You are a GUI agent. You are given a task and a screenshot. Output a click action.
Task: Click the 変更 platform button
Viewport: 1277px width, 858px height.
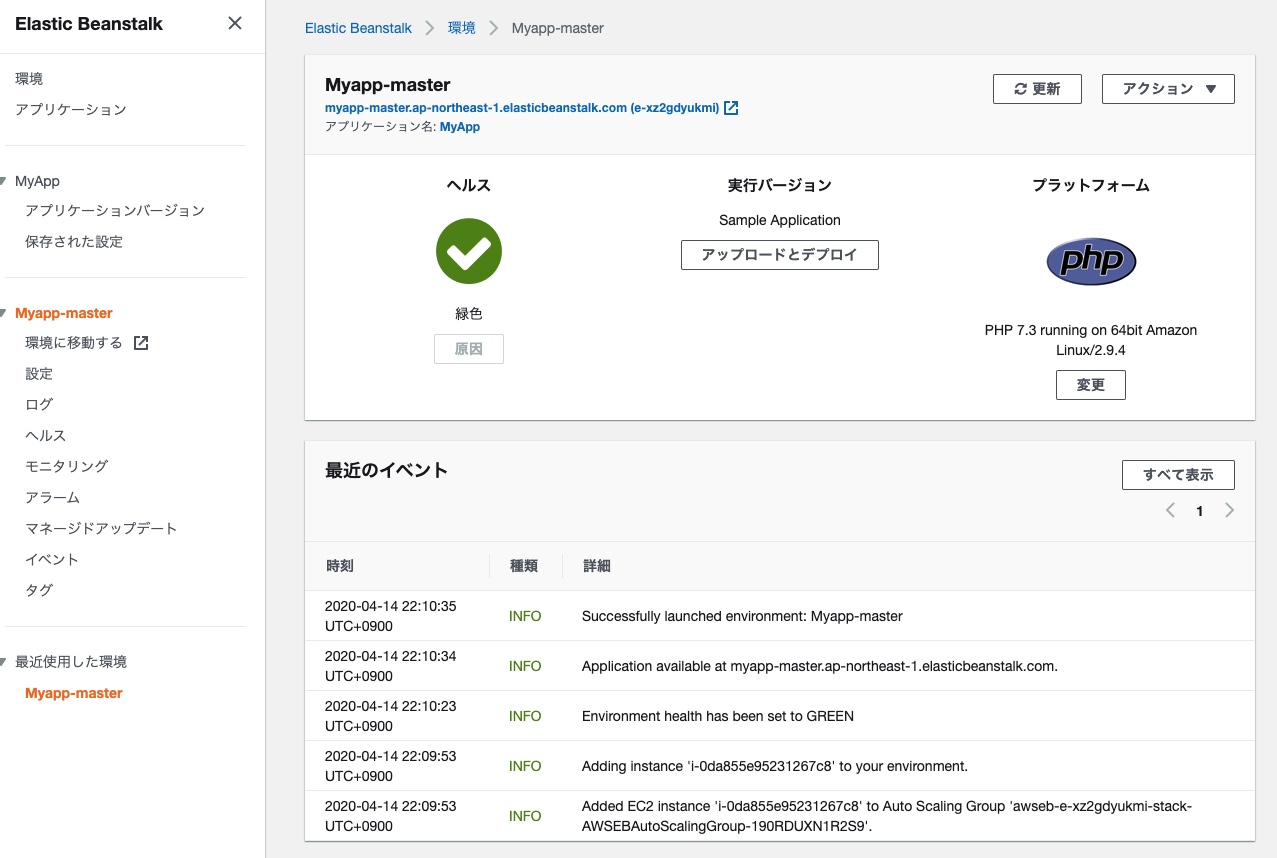point(1090,385)
